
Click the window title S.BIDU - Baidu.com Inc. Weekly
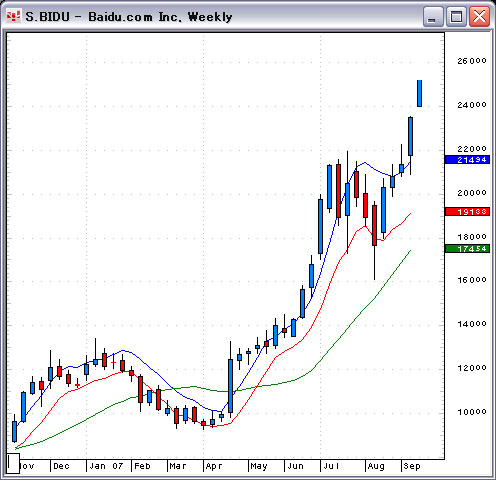129,17
